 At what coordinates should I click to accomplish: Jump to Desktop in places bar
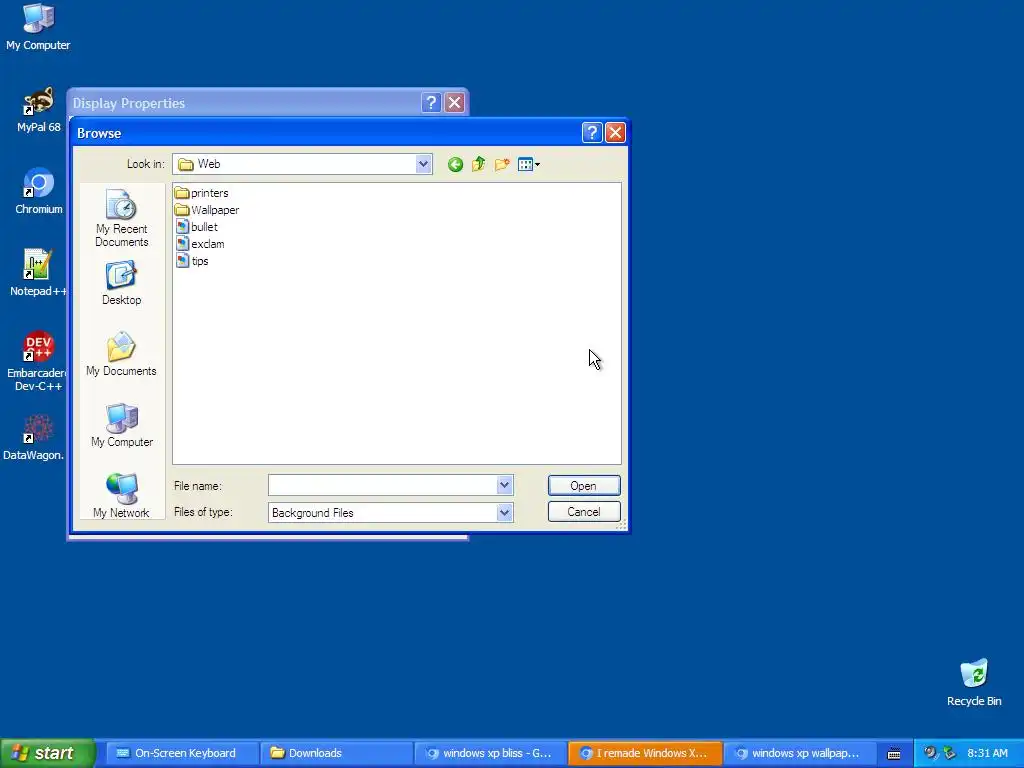121,283
